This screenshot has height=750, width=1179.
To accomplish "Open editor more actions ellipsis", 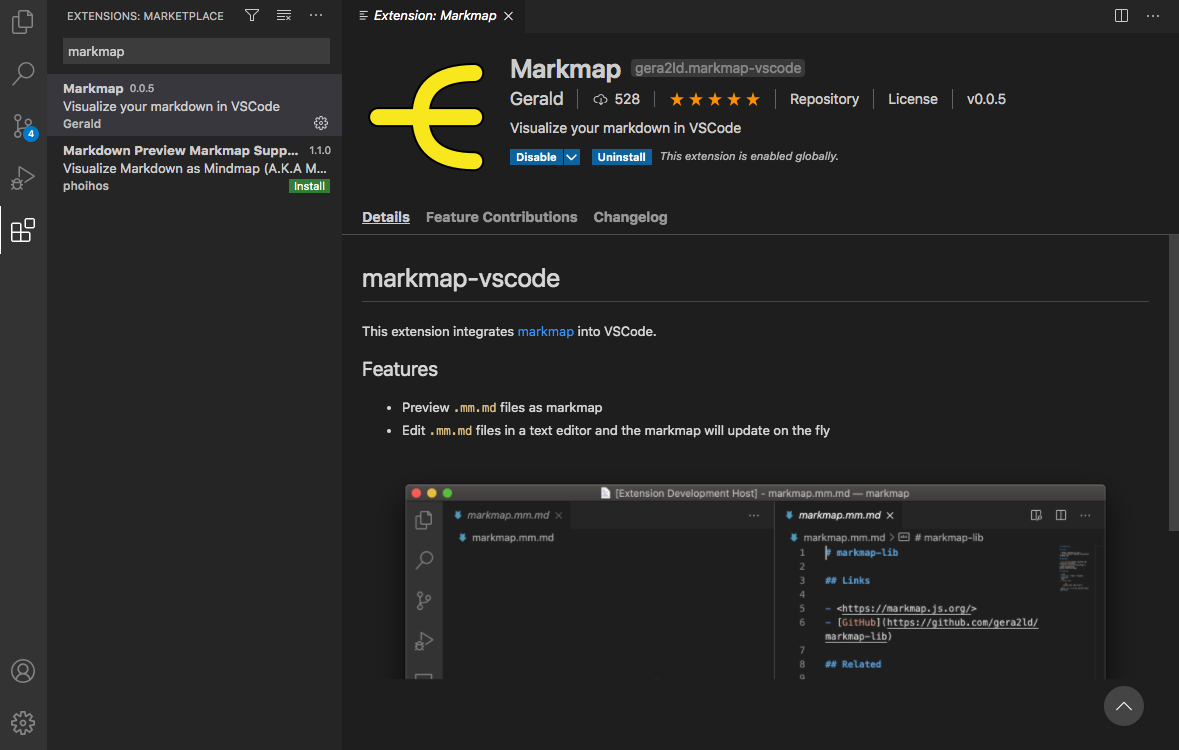I will point(1153,15).
